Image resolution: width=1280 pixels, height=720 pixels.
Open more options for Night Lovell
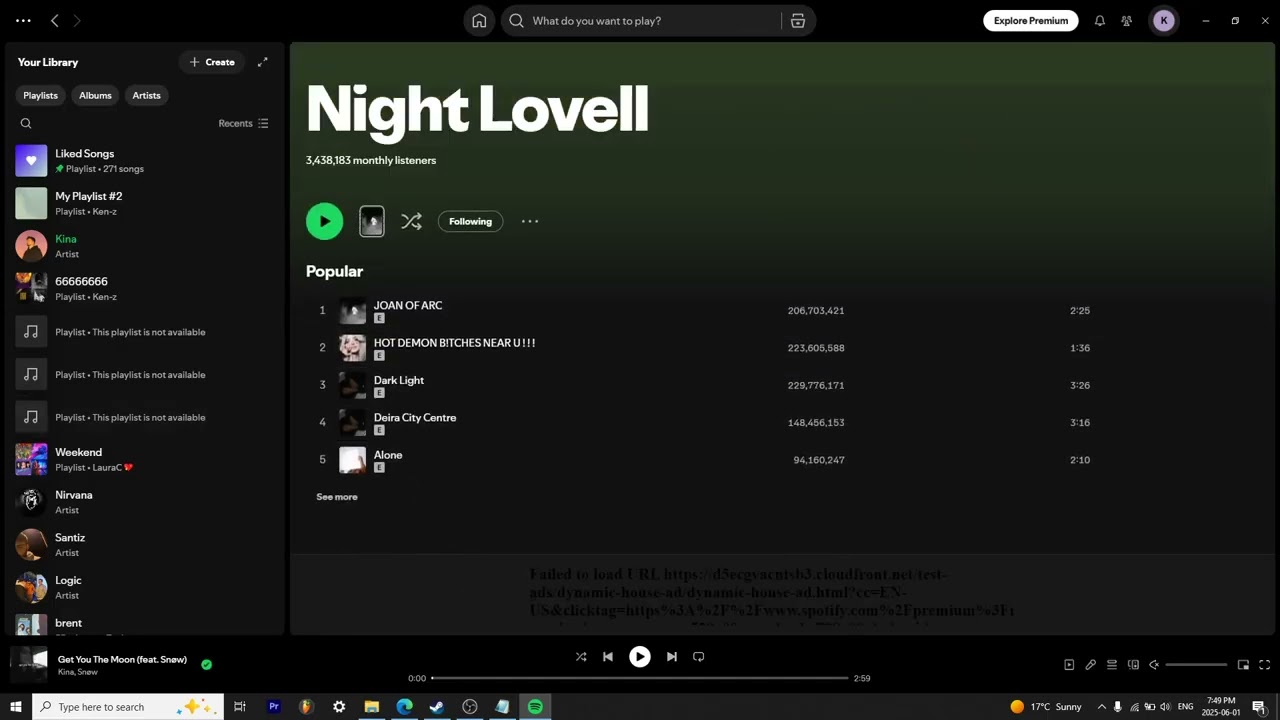point(530,221)
